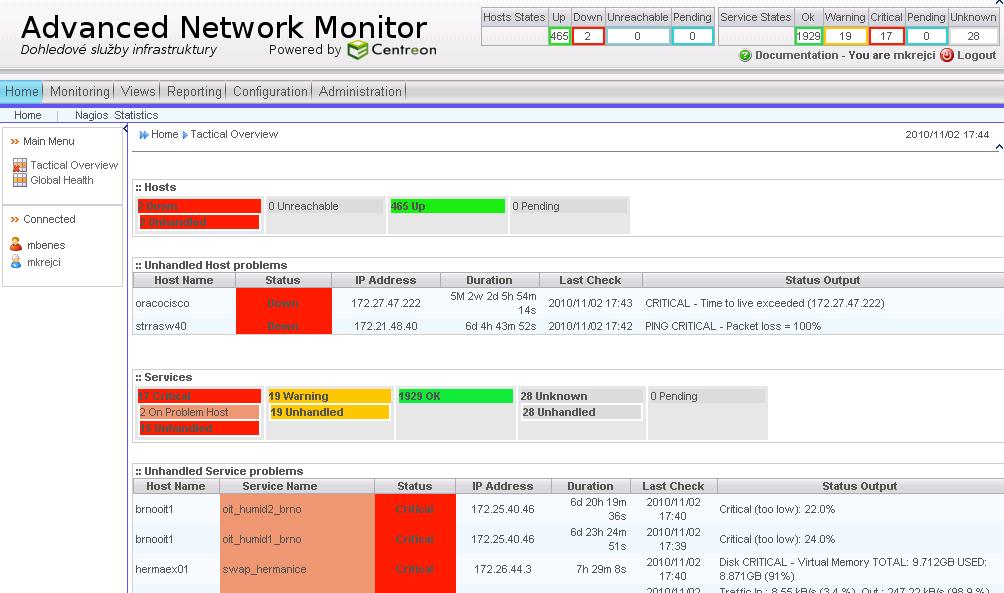Screen dimensions: 1004x593
Task: Click the mbenes user avatar icon
Action: (16, 245)
